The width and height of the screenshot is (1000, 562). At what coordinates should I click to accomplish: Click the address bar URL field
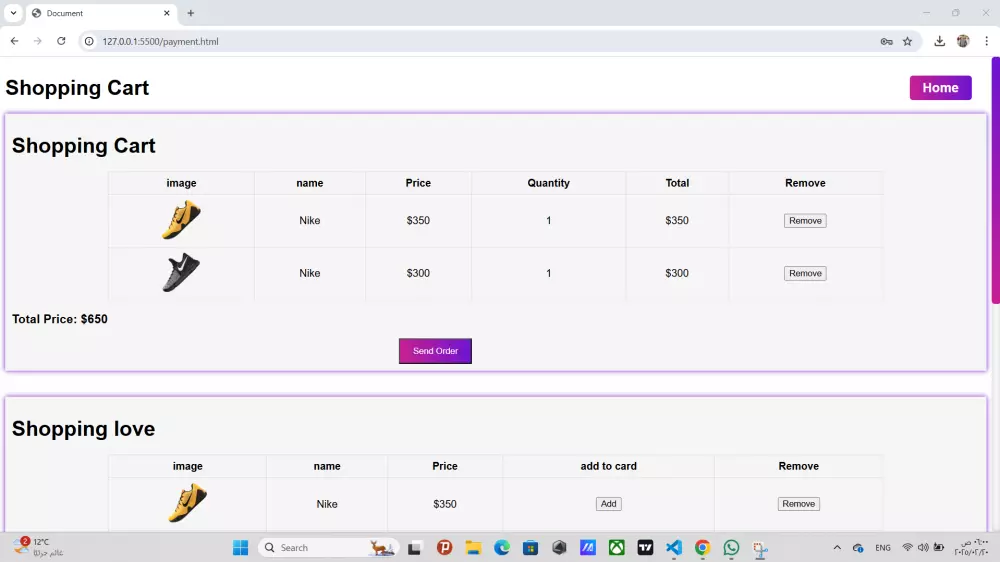485,41
